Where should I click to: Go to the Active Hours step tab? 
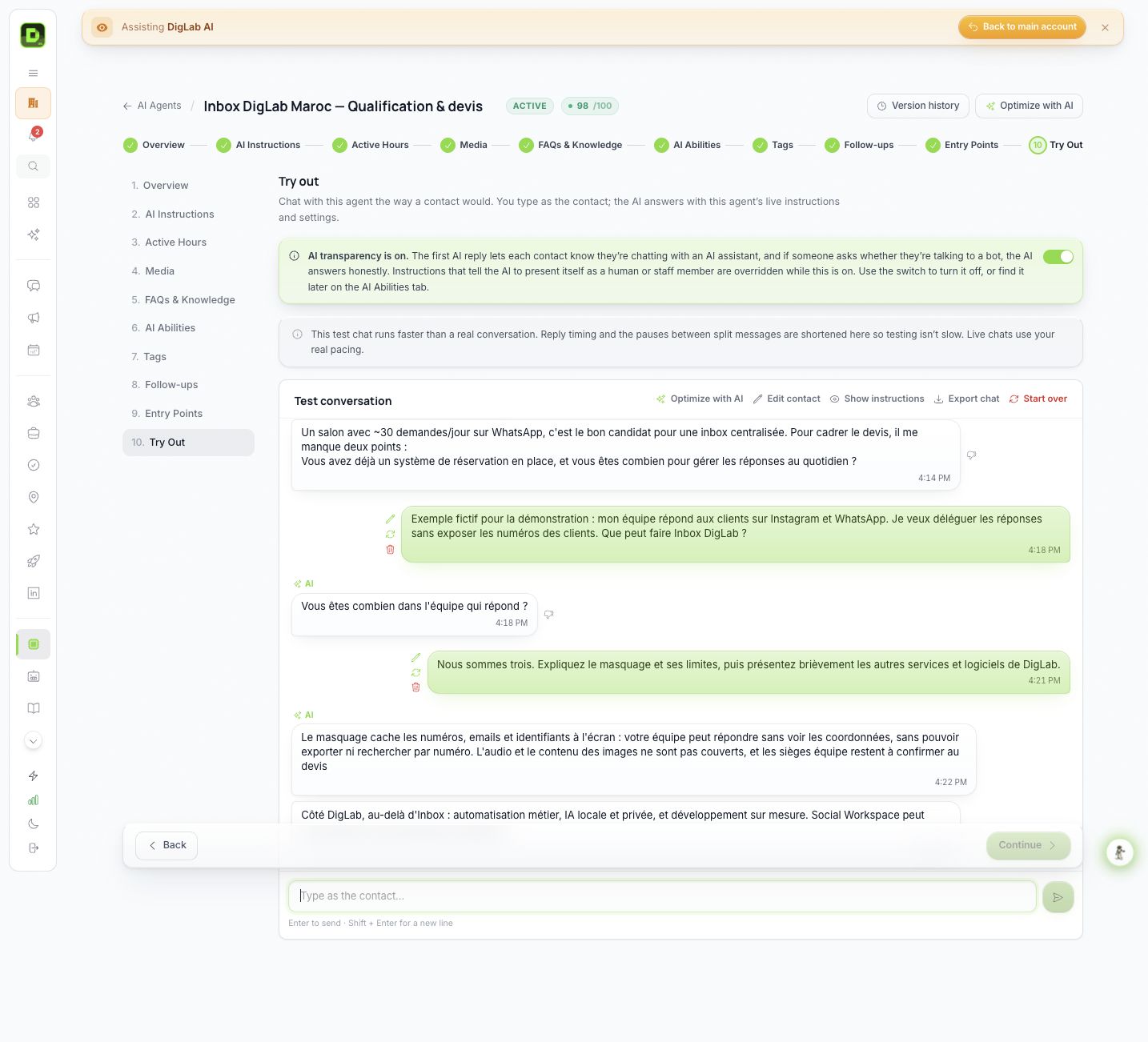point(371,145)
